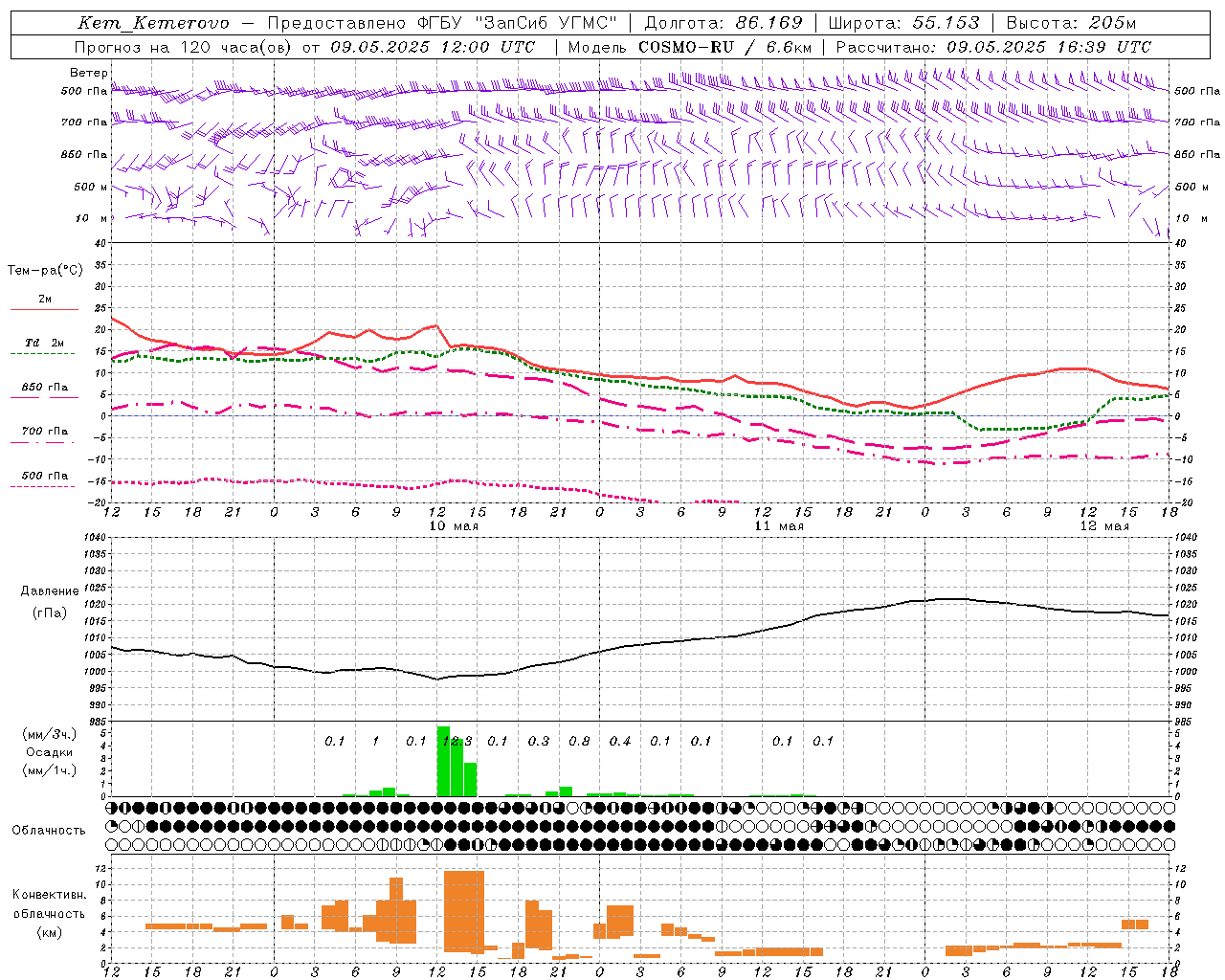1225x980 pixels.
Task: Click the computed time "09.05.2025 16:39 UTC"
Action: click(x=1049, y=47)
